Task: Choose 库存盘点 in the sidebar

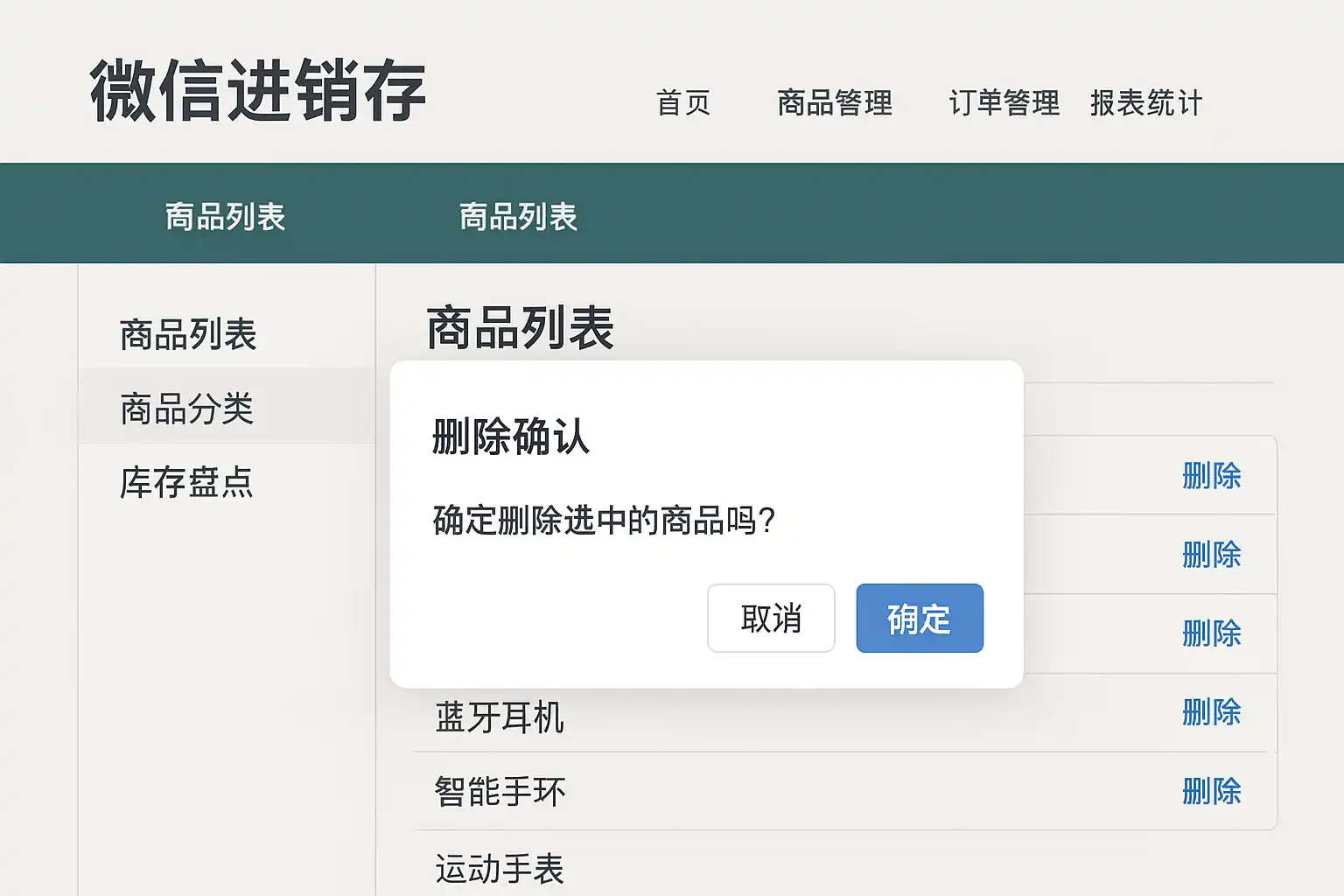Action: point(186,482)
